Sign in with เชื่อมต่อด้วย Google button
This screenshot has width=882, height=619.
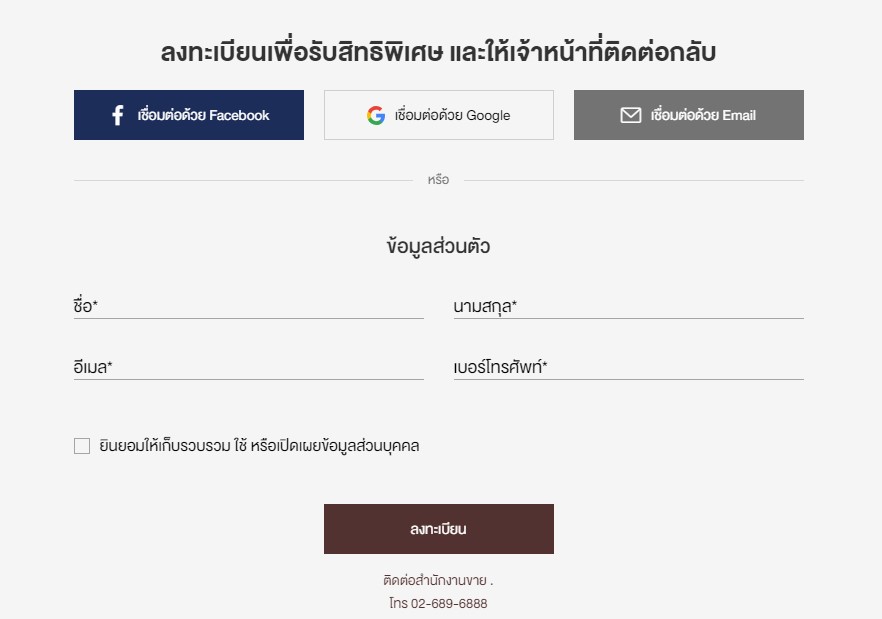point(439,115)
